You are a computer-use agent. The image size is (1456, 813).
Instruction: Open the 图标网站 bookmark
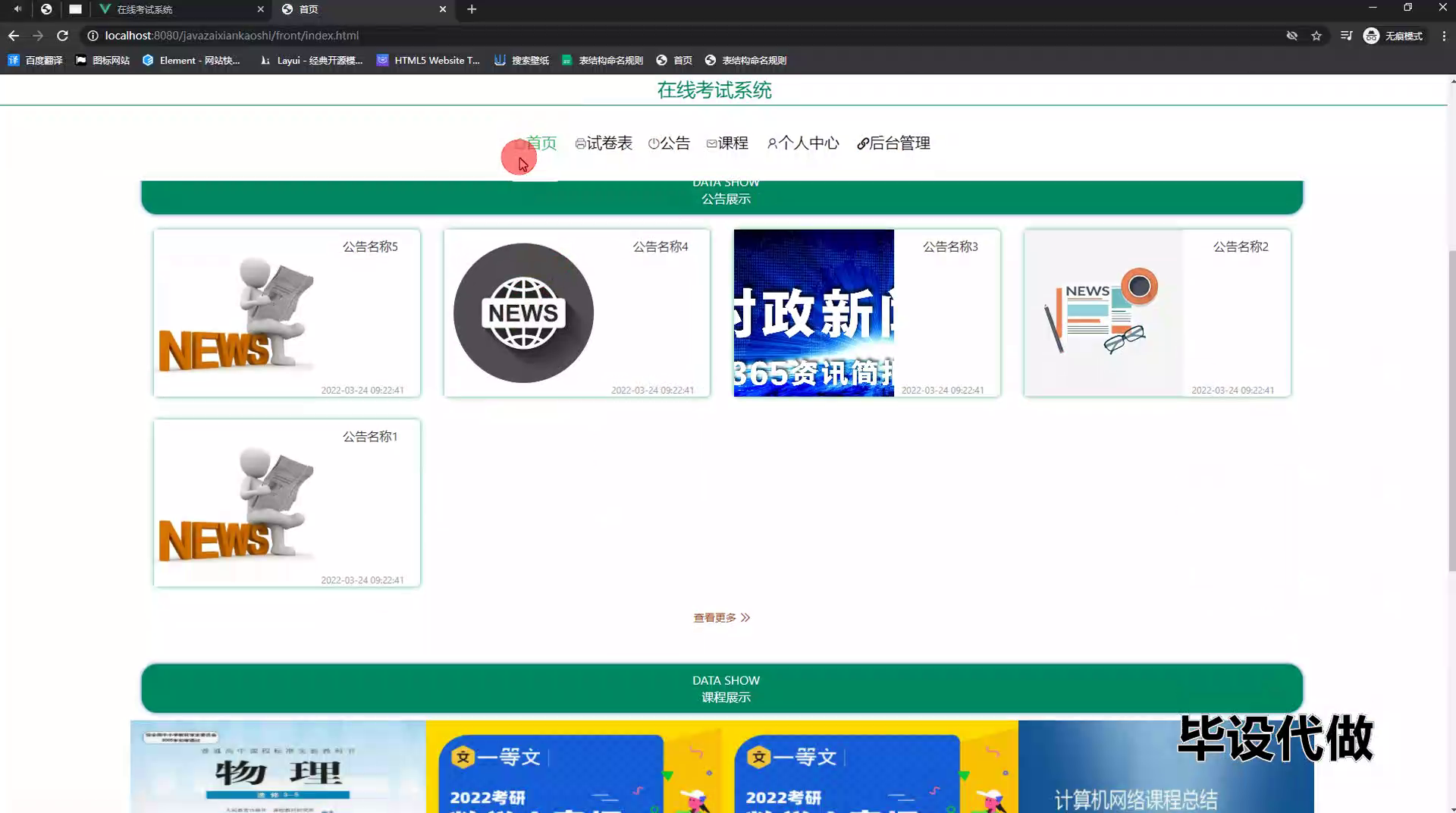[102, 61]
